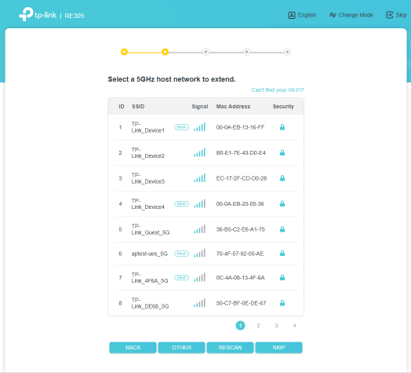The height and width of the screenshot is (373, 411).
Task: Click the MAC address in TP-Link_Guest_5G row
Action: 241,229
